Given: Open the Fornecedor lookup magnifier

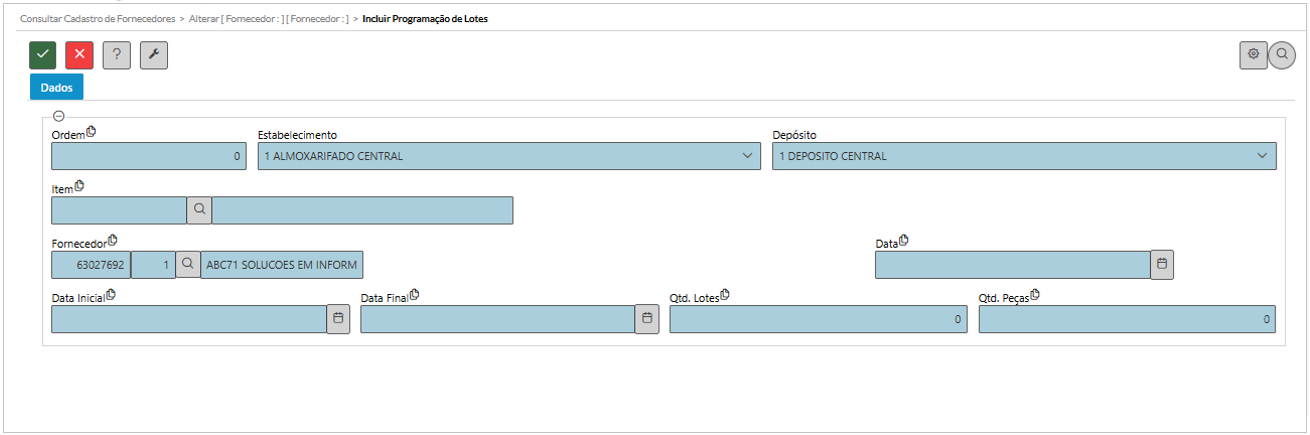Looking at the screenshot, I should (x=187, y=264).
